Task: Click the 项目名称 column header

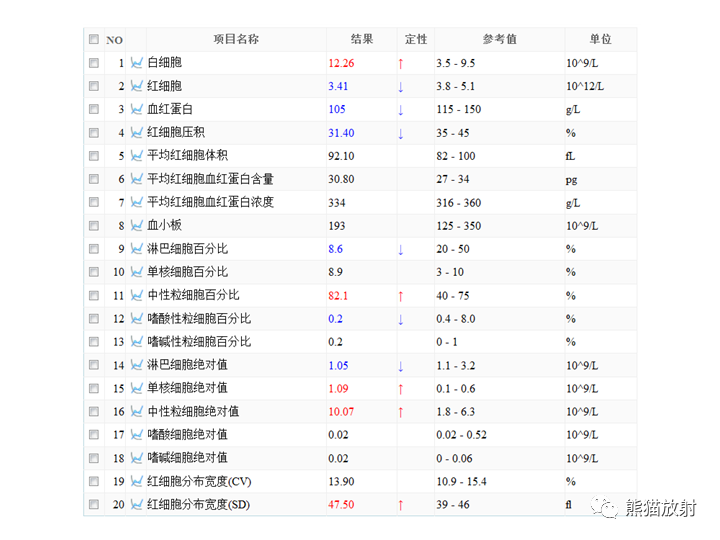Action: pyautogui.click(x=236, y=39)
